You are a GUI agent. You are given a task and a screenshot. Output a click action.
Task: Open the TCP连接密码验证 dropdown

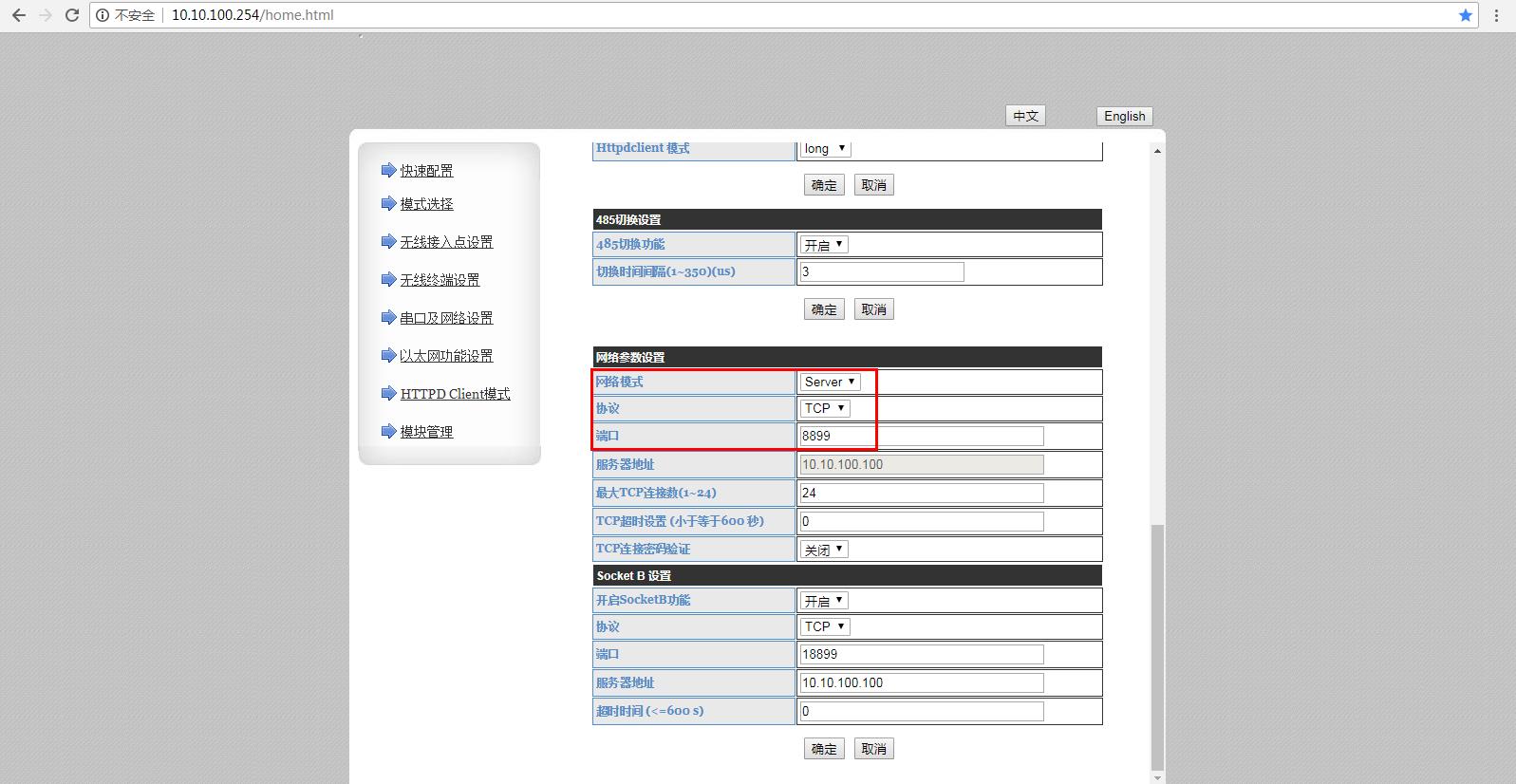pyautogui.click(x=823, y=550)
